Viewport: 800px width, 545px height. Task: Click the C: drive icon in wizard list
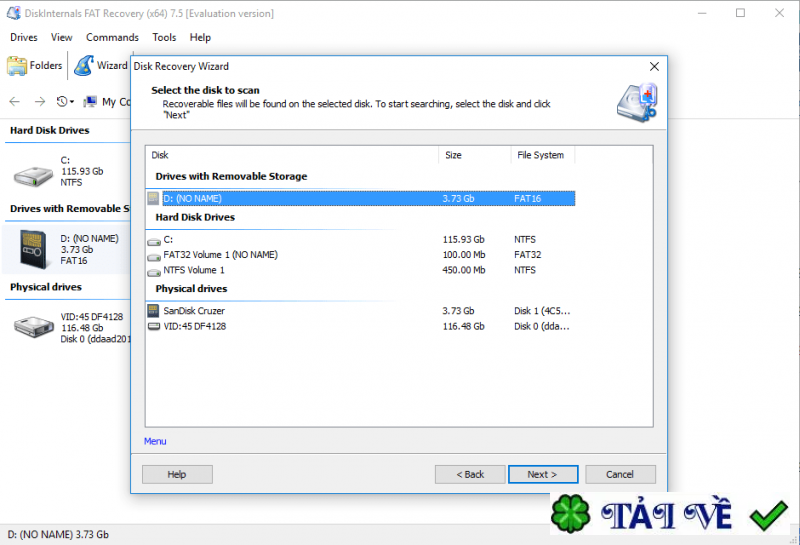click(x=154, y=240)
